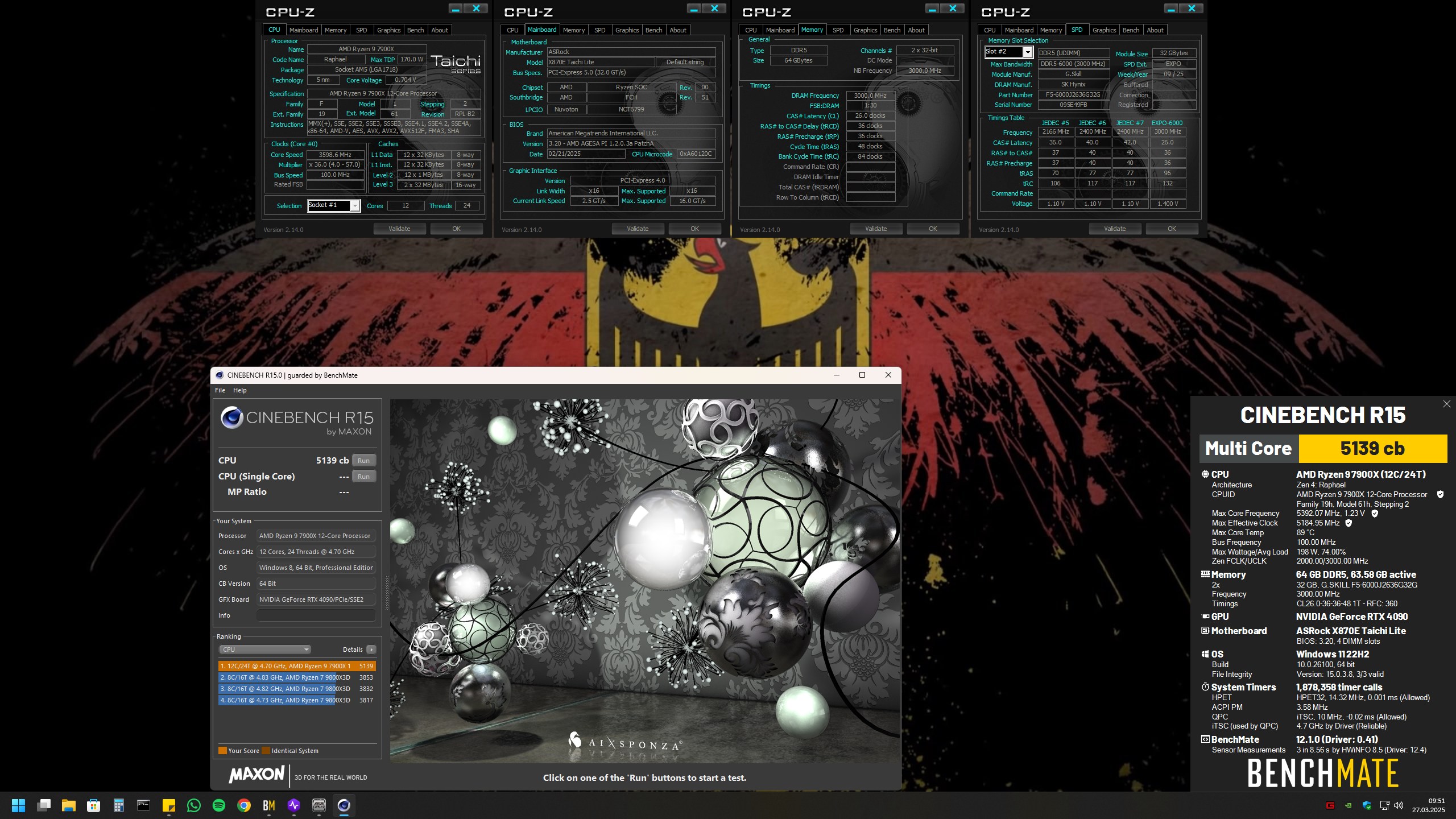
Task: Click the Max Effective Clock verified shield
Action: click(1349, 523)
